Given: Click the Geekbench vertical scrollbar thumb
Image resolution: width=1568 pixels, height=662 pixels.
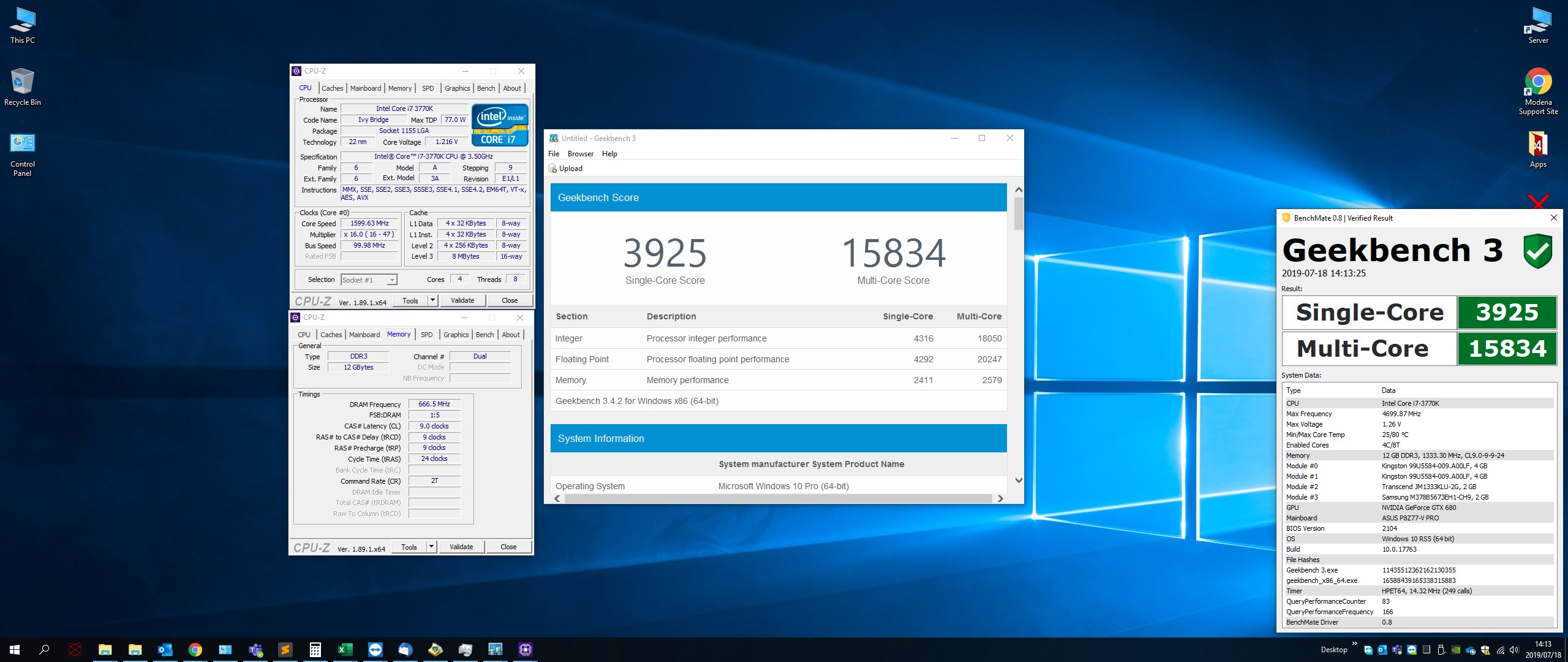Looking at the screenshot, I should coord(1019,213).
